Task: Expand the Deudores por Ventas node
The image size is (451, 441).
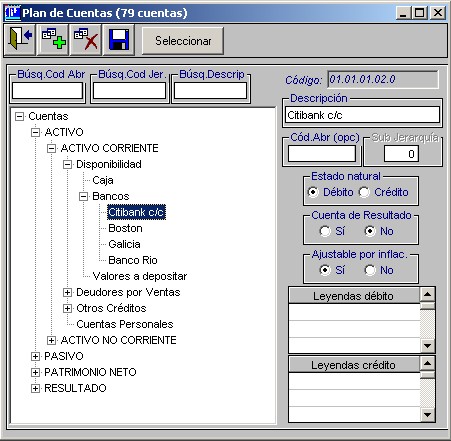Action: pyautogui.click(x=67, y=292)
